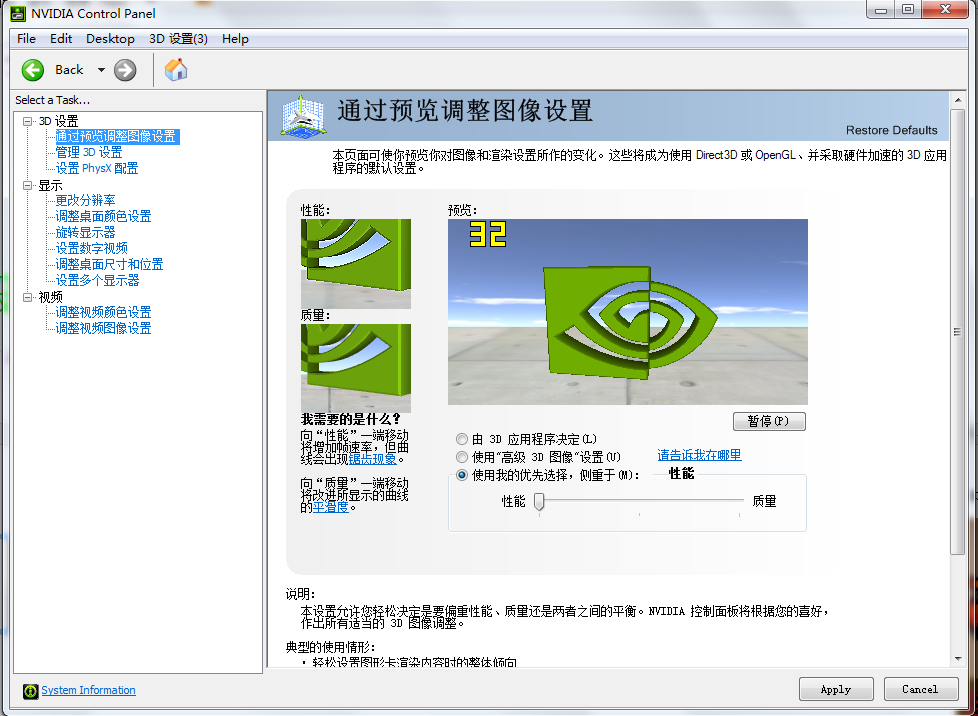This screenshot has height=716, width=978.
Task: Click Restore Defaults
Action: [x=891, y=130]
